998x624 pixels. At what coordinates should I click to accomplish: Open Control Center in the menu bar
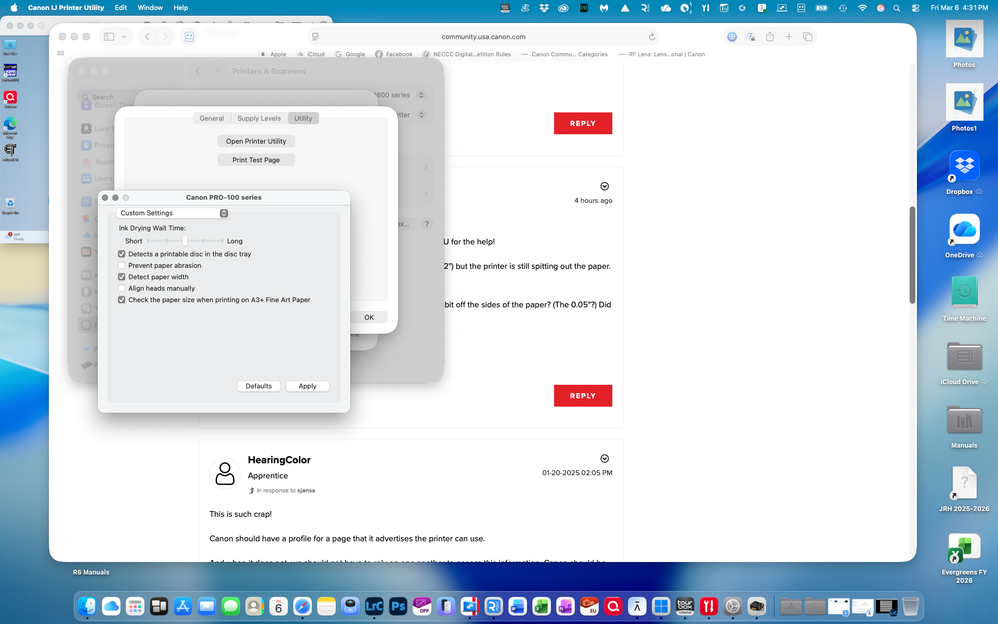tap(915, 8)
